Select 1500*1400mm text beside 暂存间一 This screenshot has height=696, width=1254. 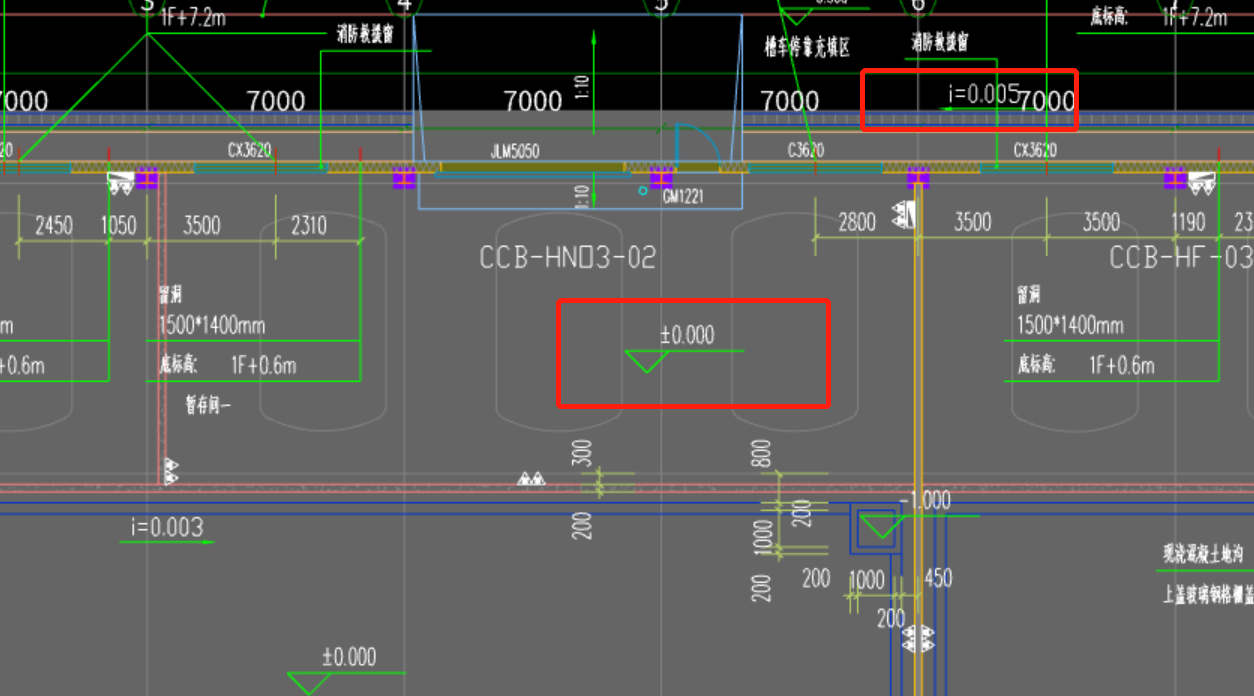click(212, 325)
